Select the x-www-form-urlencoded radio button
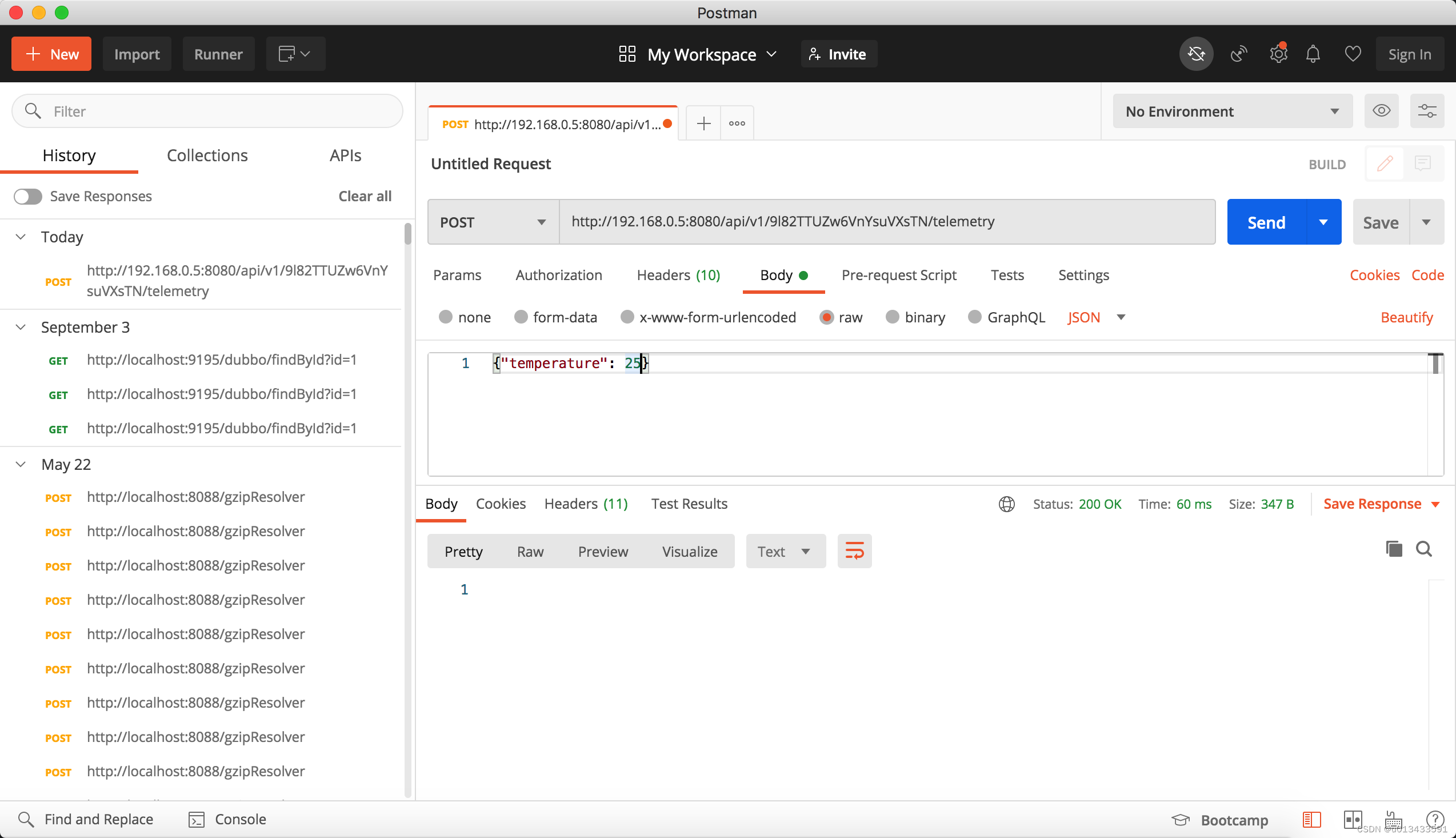1456x838 pixels. click(x=626, y=317)
